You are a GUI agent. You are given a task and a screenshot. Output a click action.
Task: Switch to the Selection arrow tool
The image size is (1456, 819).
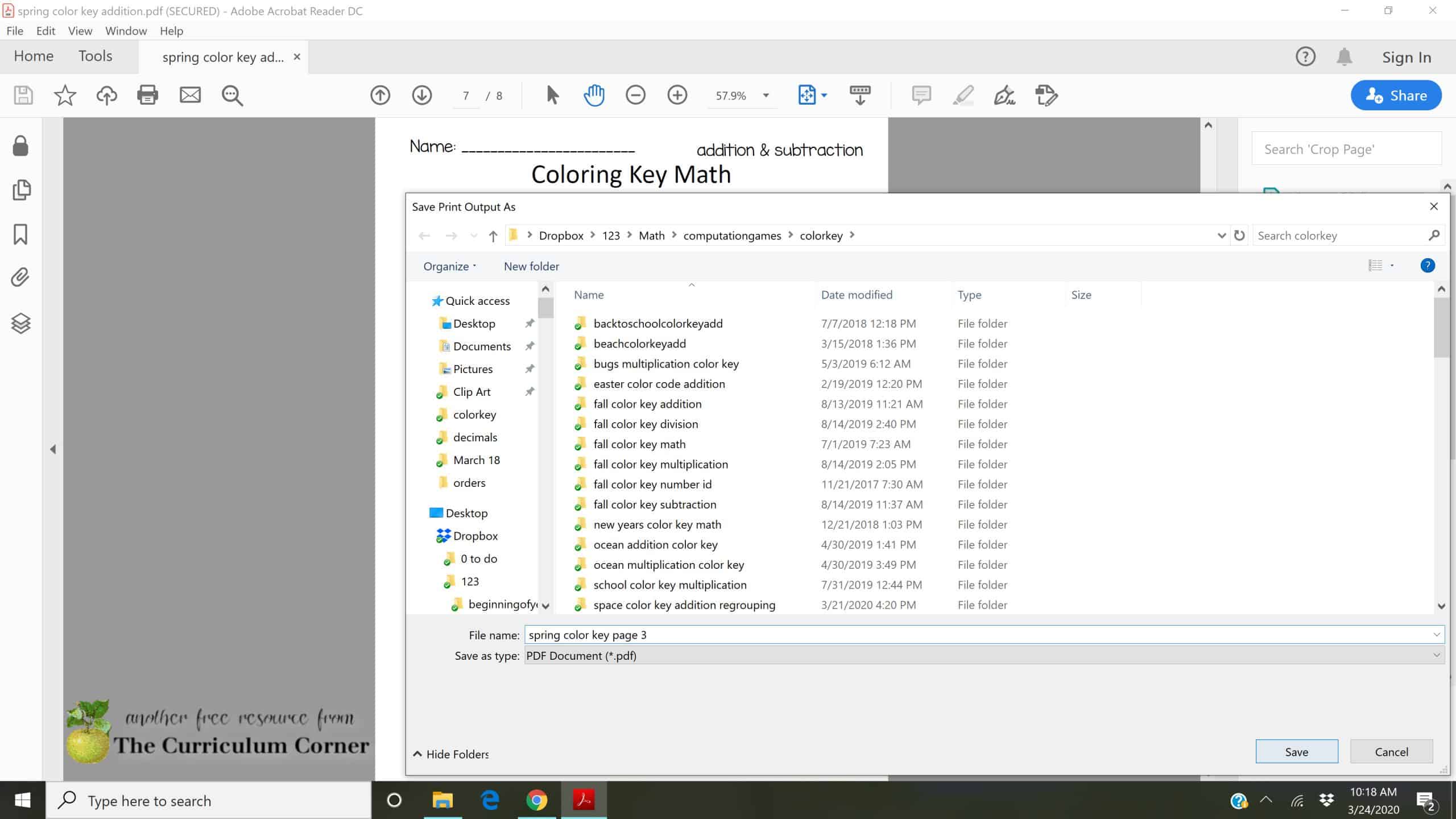551,95
